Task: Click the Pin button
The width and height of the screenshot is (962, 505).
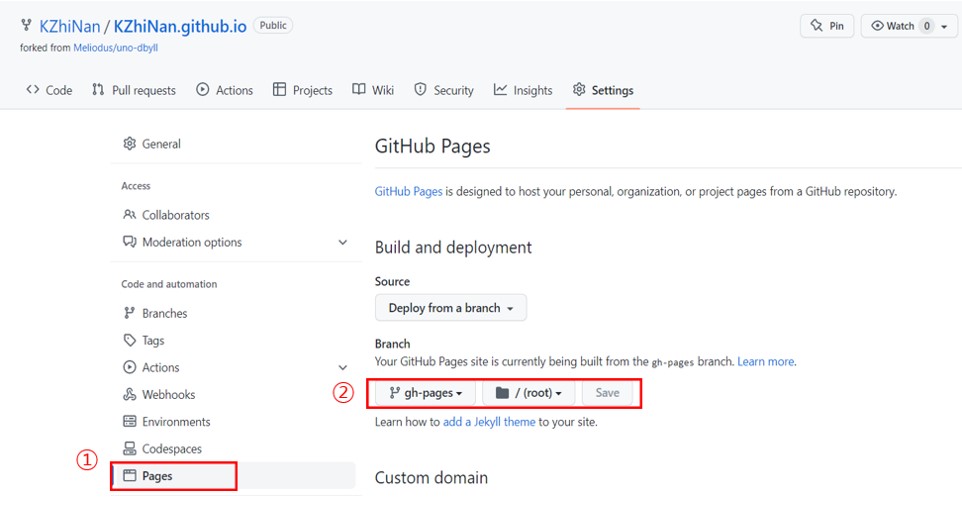Action: 827,26
